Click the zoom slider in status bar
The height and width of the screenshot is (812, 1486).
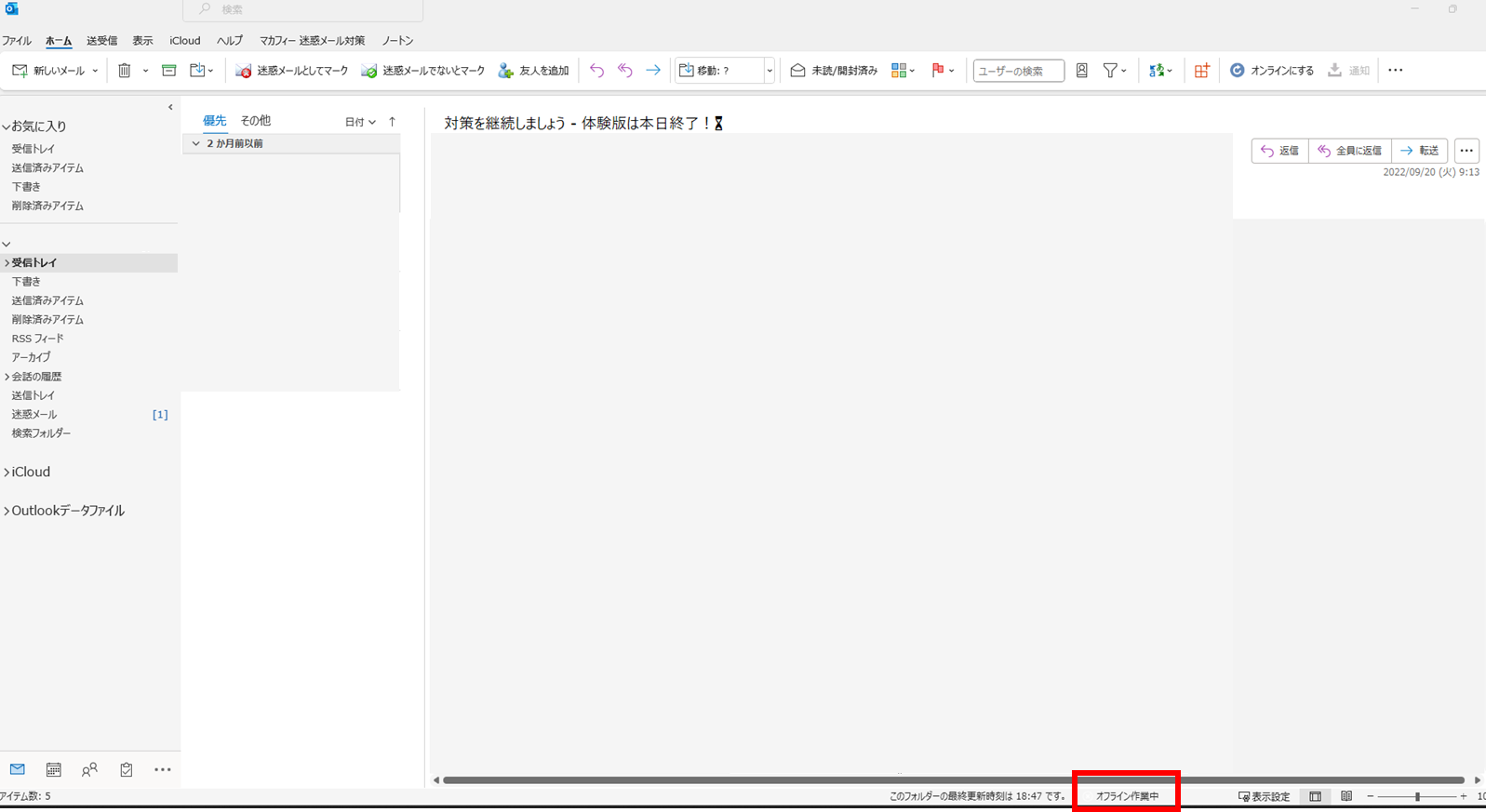1417,796
